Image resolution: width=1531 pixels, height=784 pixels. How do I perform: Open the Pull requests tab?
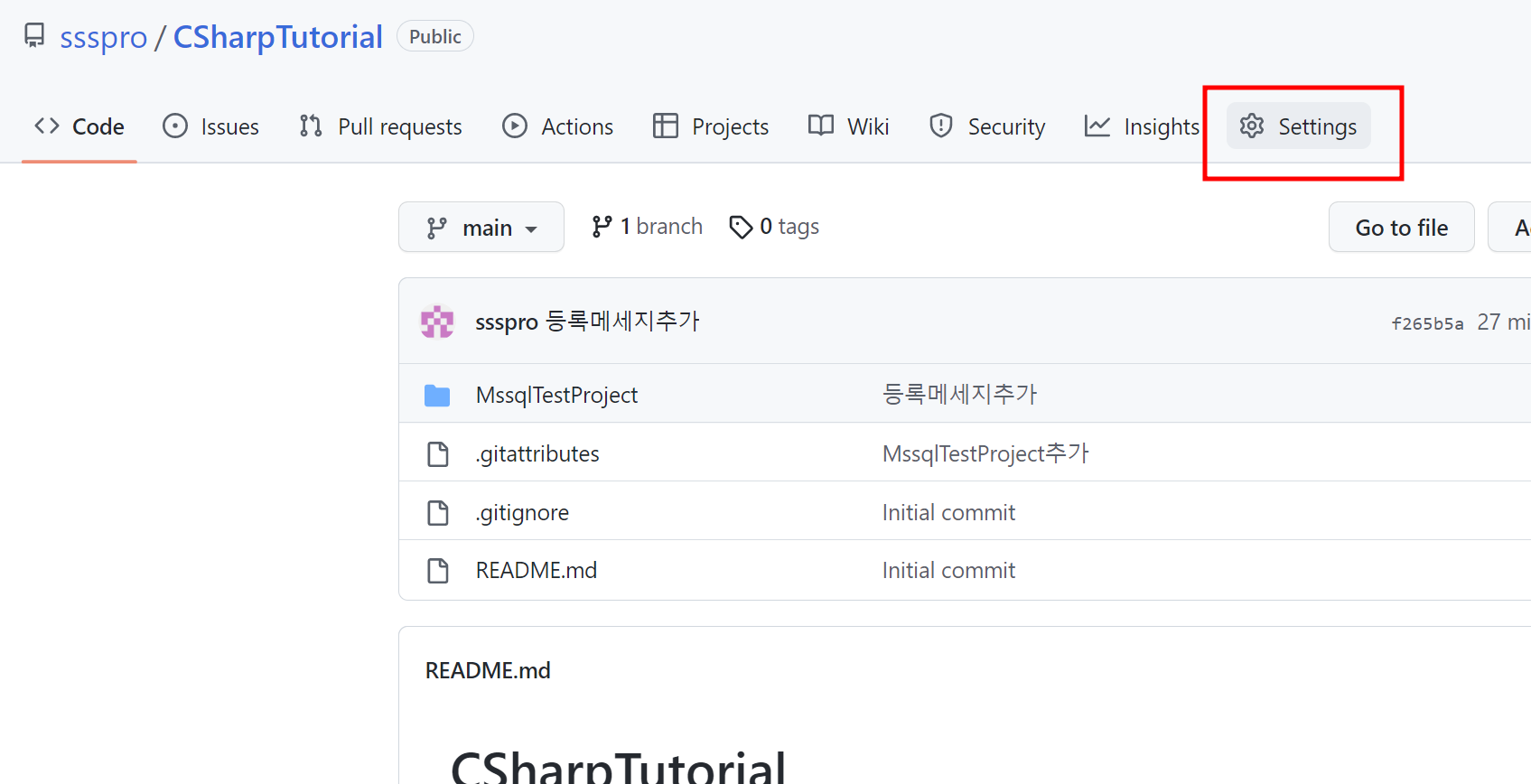(380, 126)
